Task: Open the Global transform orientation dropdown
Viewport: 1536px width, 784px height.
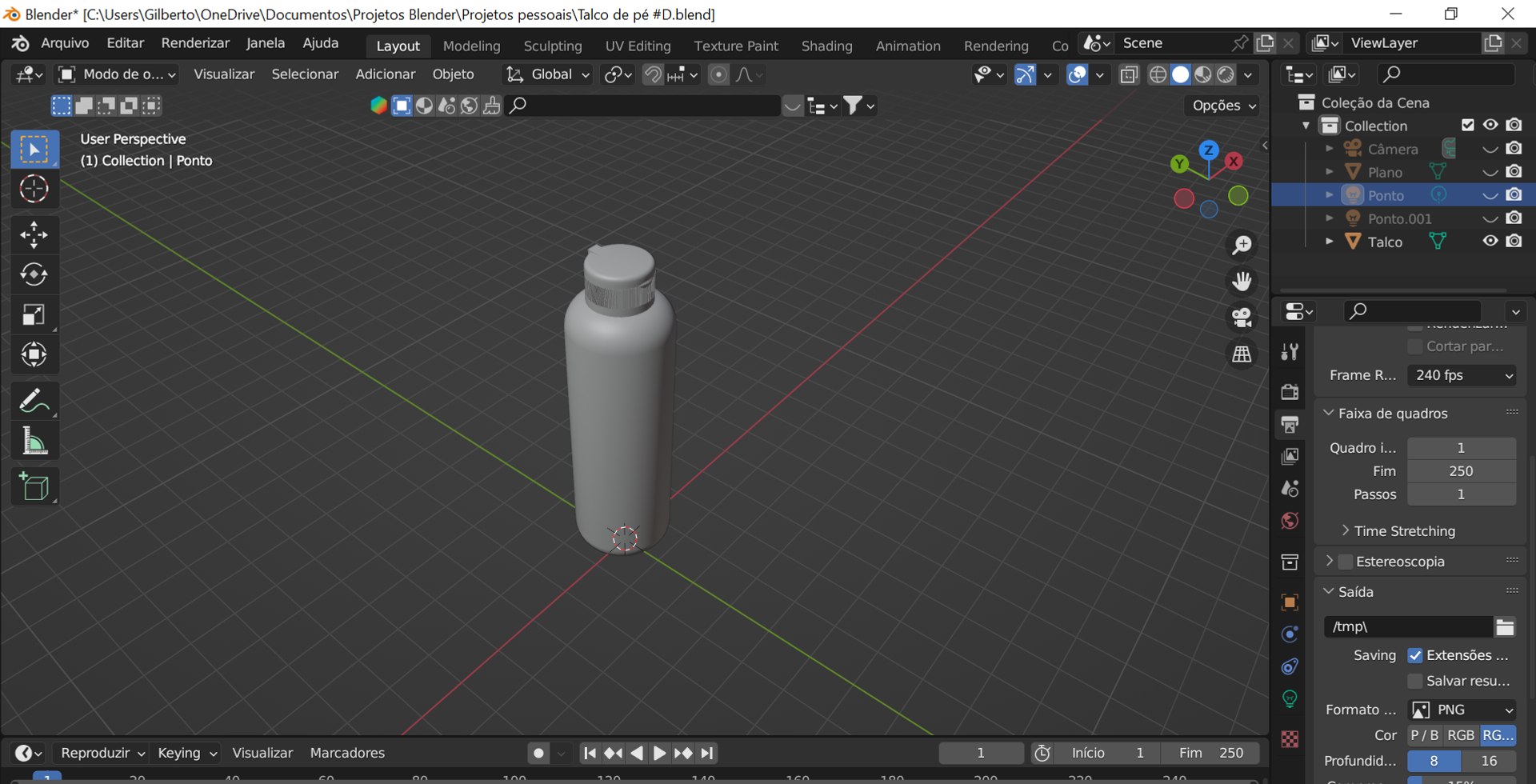Action: (x=548, y=74)
